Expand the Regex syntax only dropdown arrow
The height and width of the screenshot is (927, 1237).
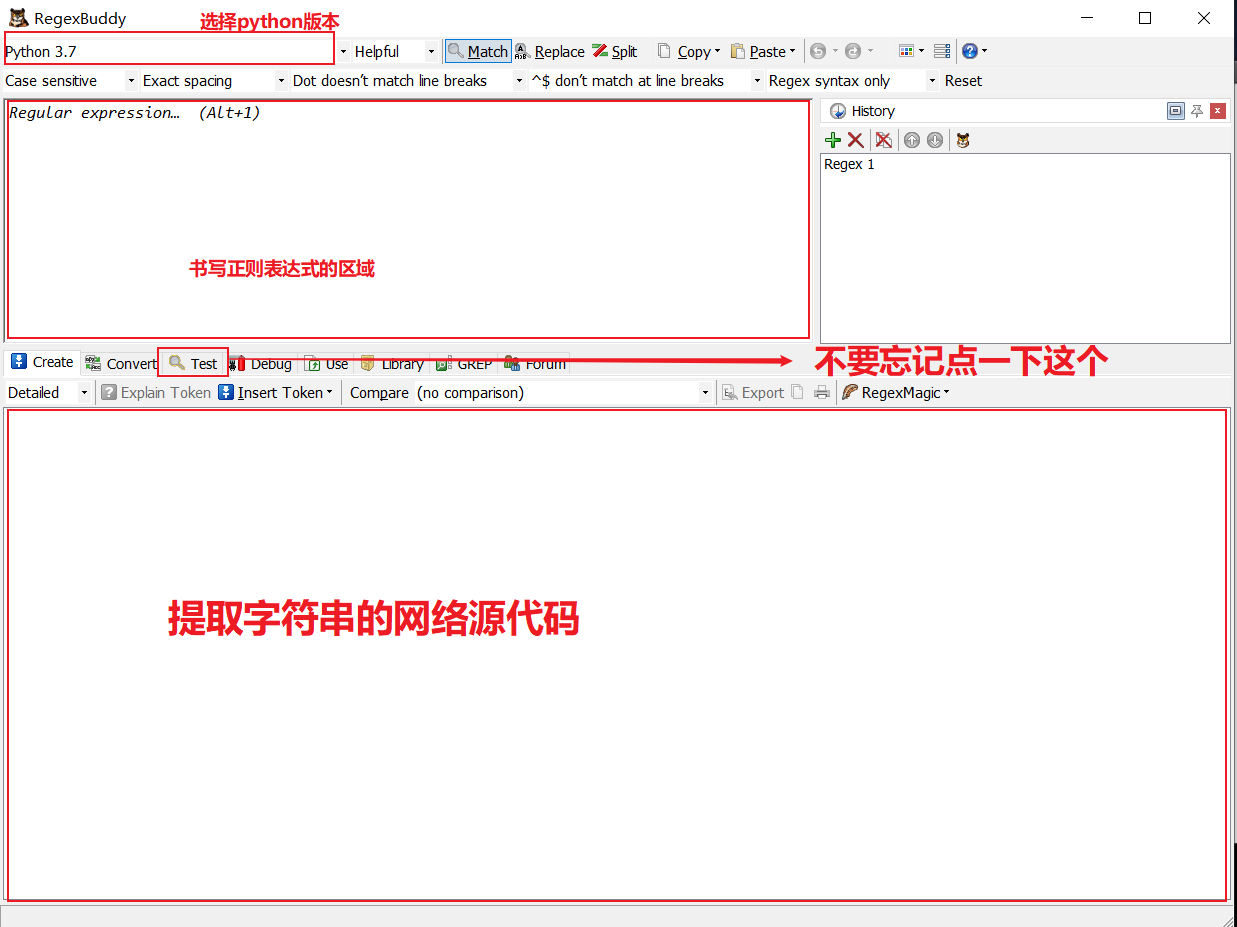(x=933, y=81)
